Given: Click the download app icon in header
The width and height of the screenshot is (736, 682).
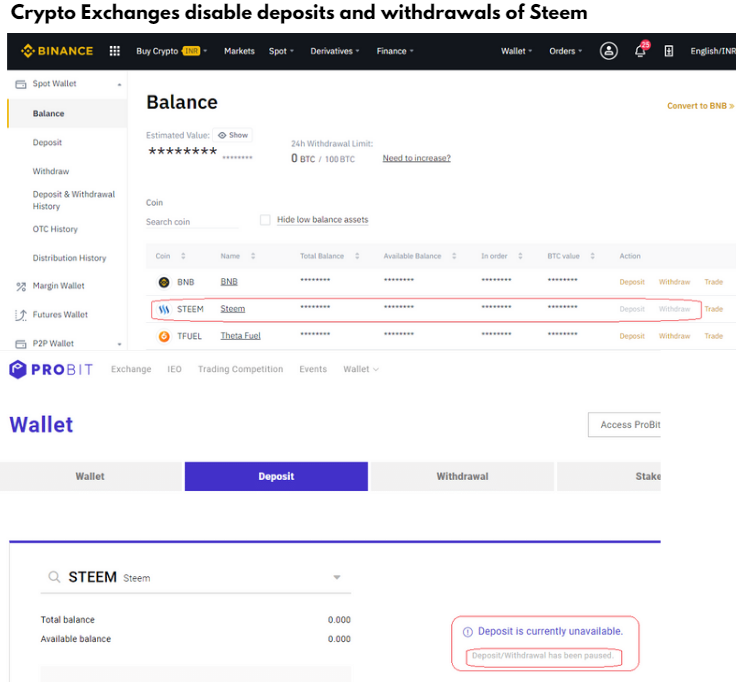Looking at the screenshot, I should [x=669, y=51].
